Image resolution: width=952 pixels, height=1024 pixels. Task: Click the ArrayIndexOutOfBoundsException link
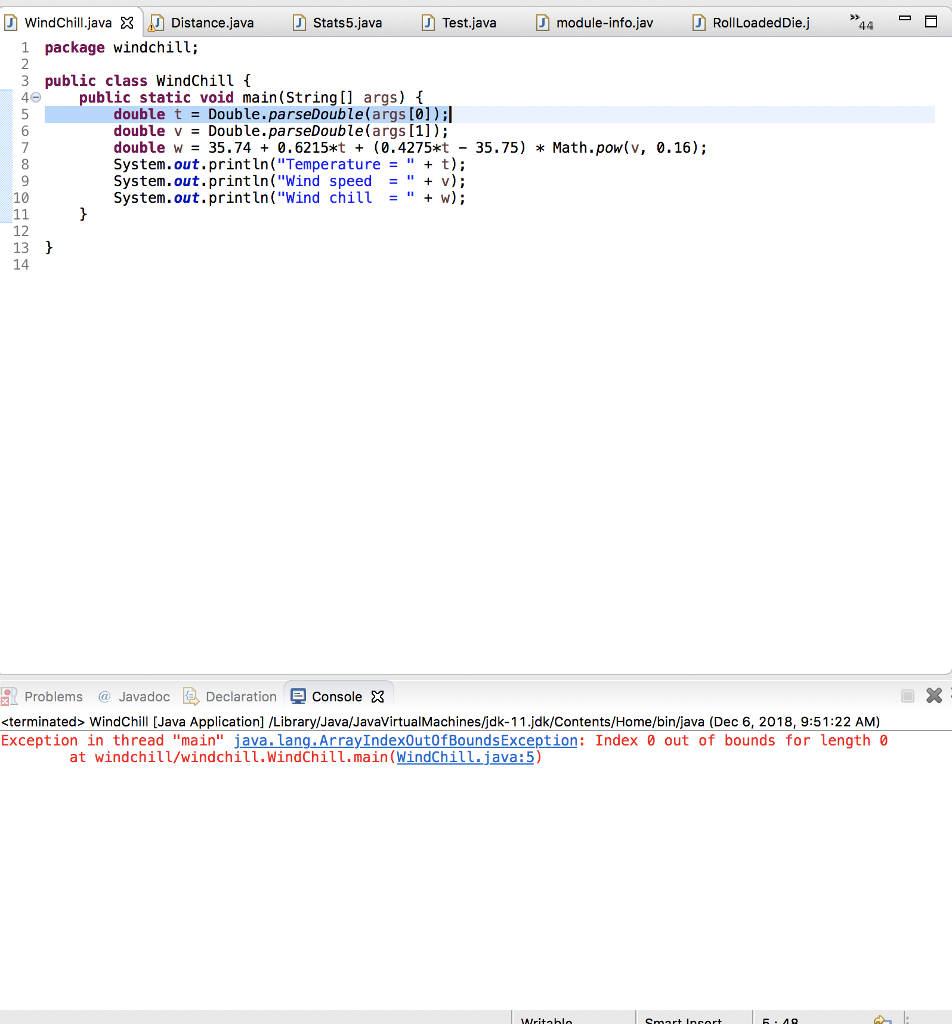403,740
